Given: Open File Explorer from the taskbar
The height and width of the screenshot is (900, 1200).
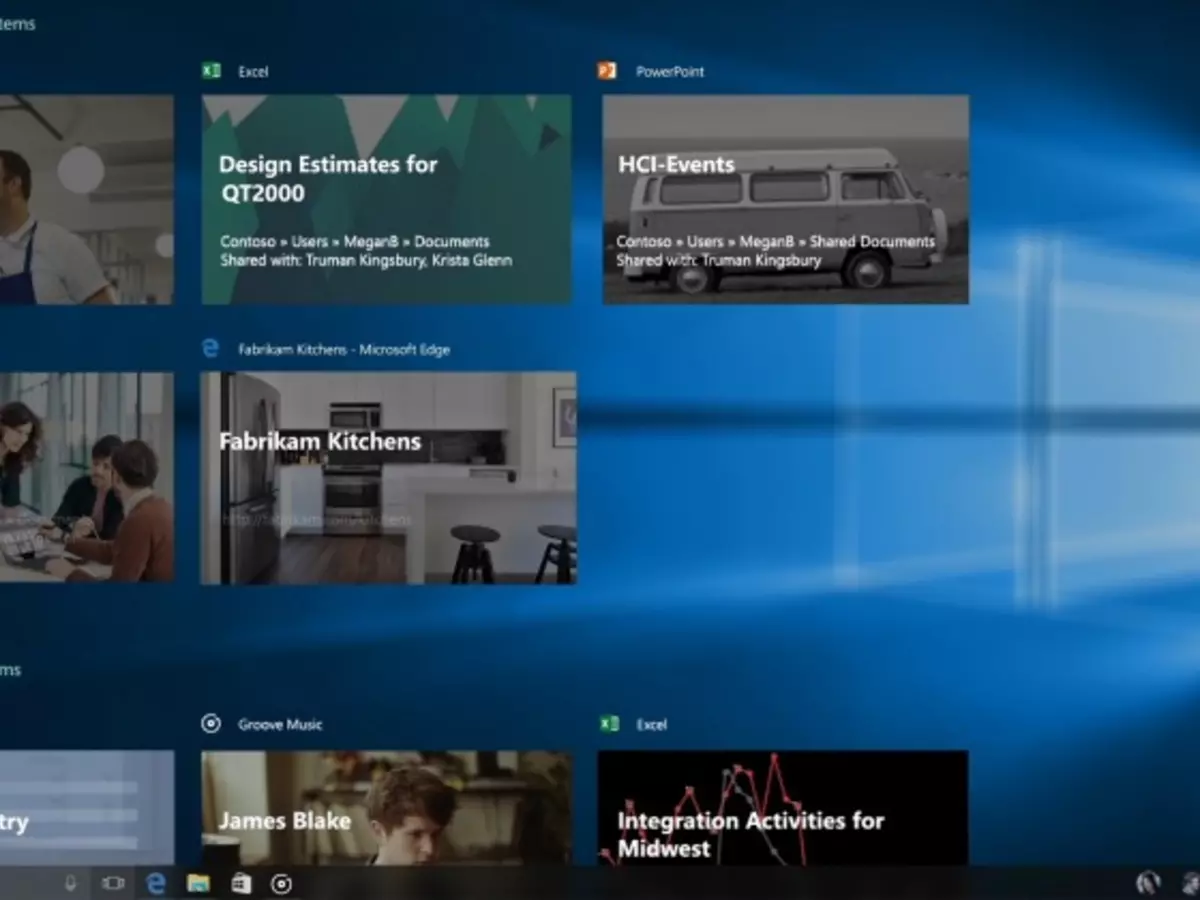Looking at the screenshot, I should pyautogui.click(x=197, y=884).
